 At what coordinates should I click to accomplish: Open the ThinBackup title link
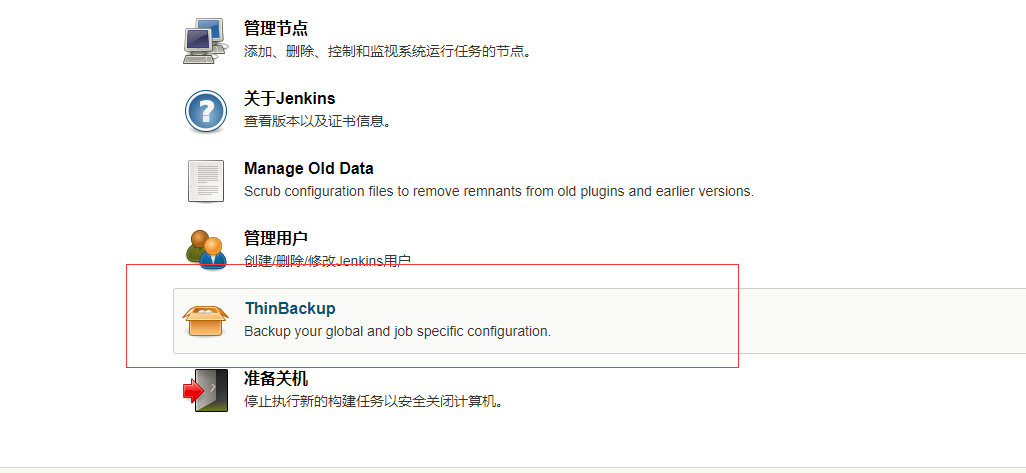pos(290,308)
